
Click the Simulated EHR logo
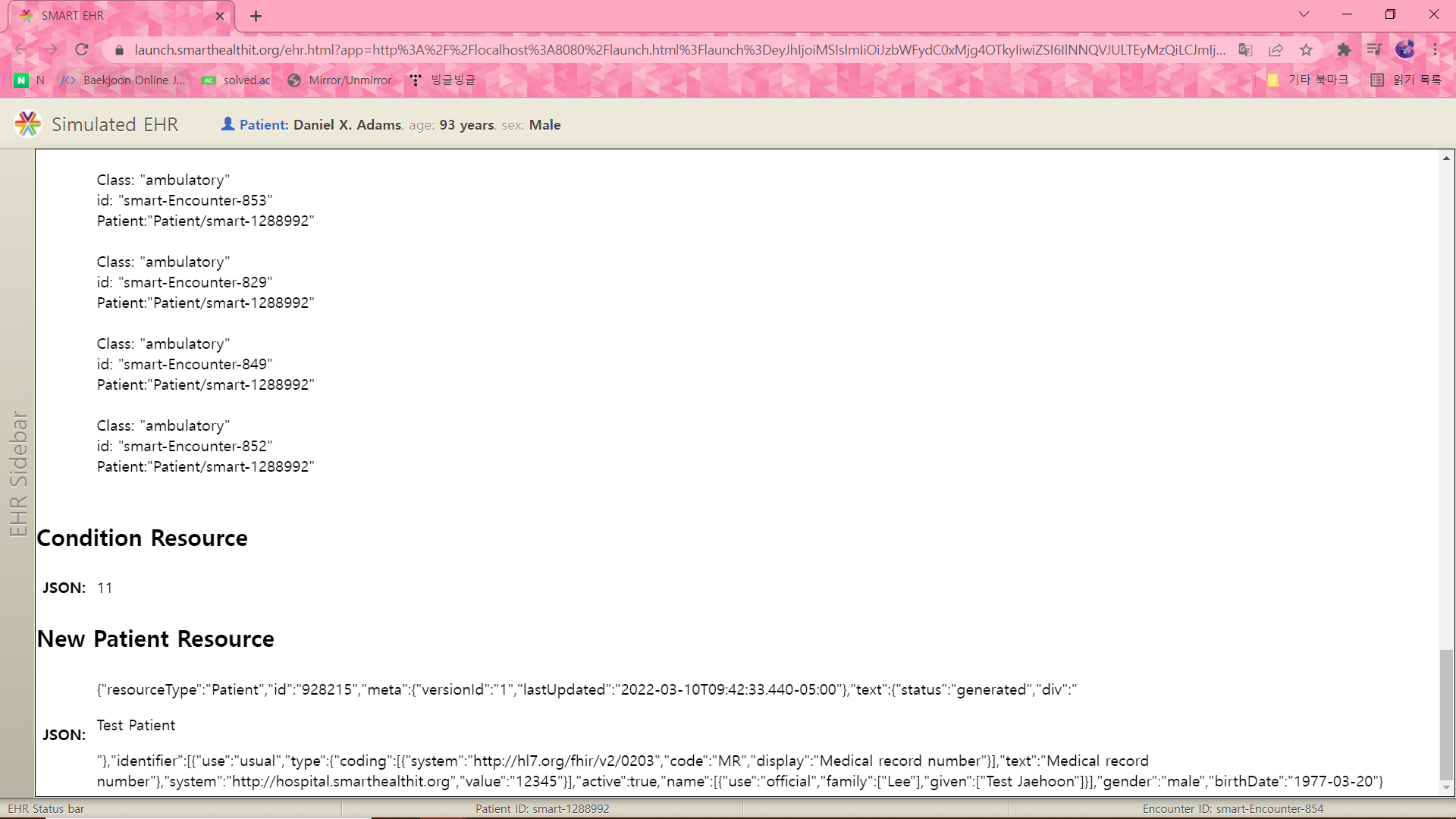coord(28,124)
